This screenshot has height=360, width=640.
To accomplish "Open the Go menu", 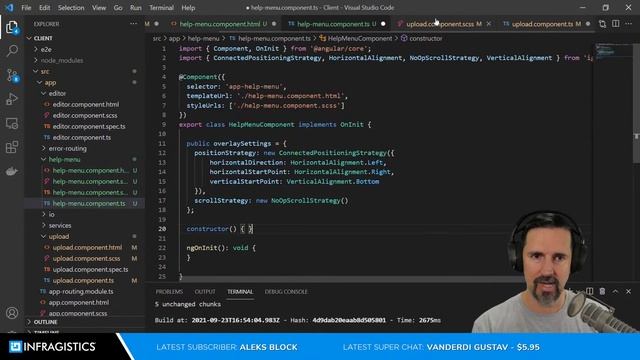I will [x=118, y=7].
